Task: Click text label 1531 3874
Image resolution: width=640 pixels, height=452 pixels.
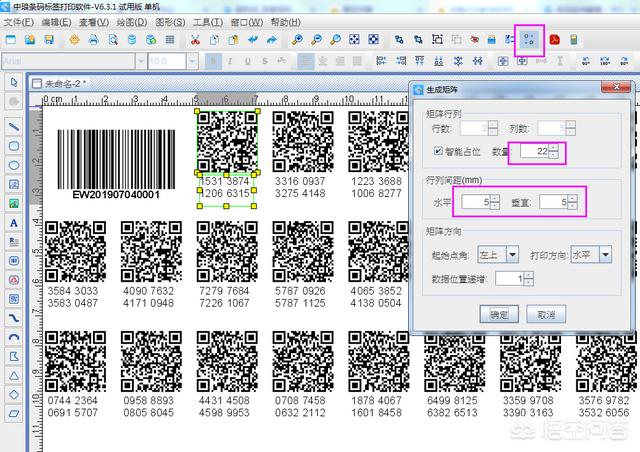Action: coord(224,181)
